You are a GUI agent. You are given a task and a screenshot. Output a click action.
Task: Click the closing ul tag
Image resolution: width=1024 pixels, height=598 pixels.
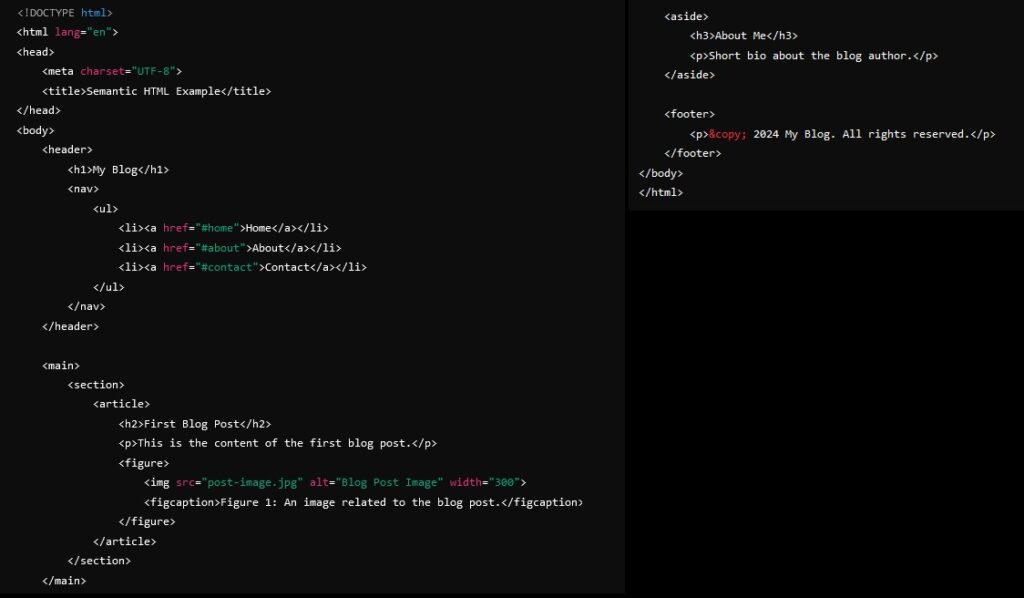click(x=108, y=287)
